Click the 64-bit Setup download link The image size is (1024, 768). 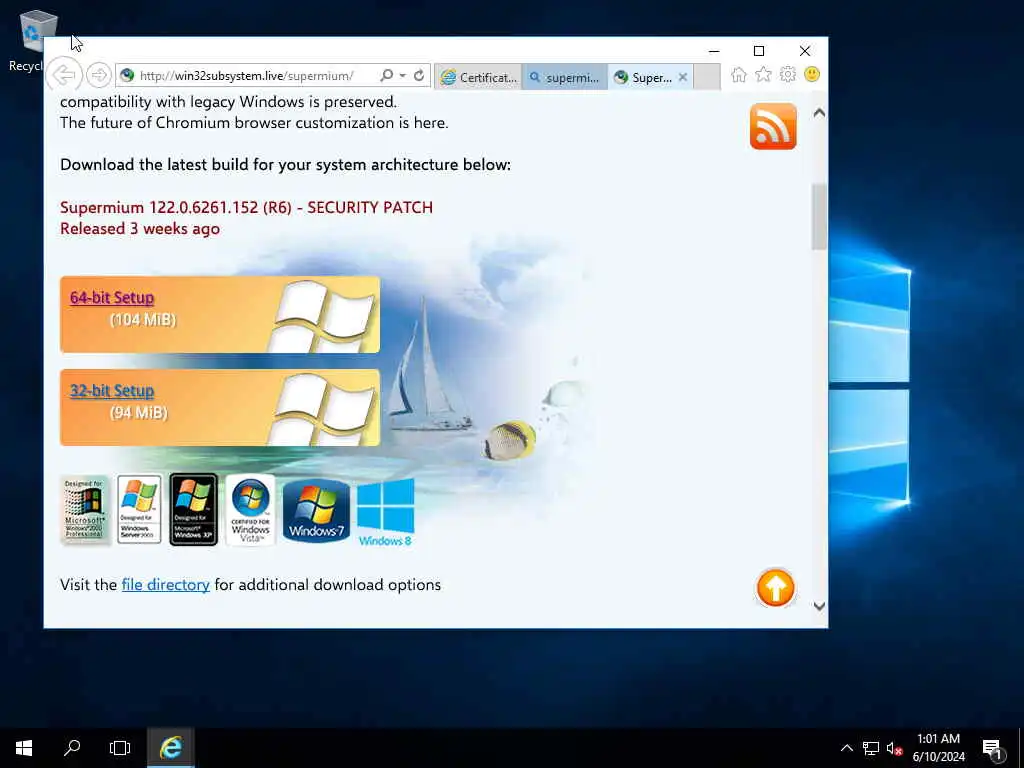click(x=112, y=297)
